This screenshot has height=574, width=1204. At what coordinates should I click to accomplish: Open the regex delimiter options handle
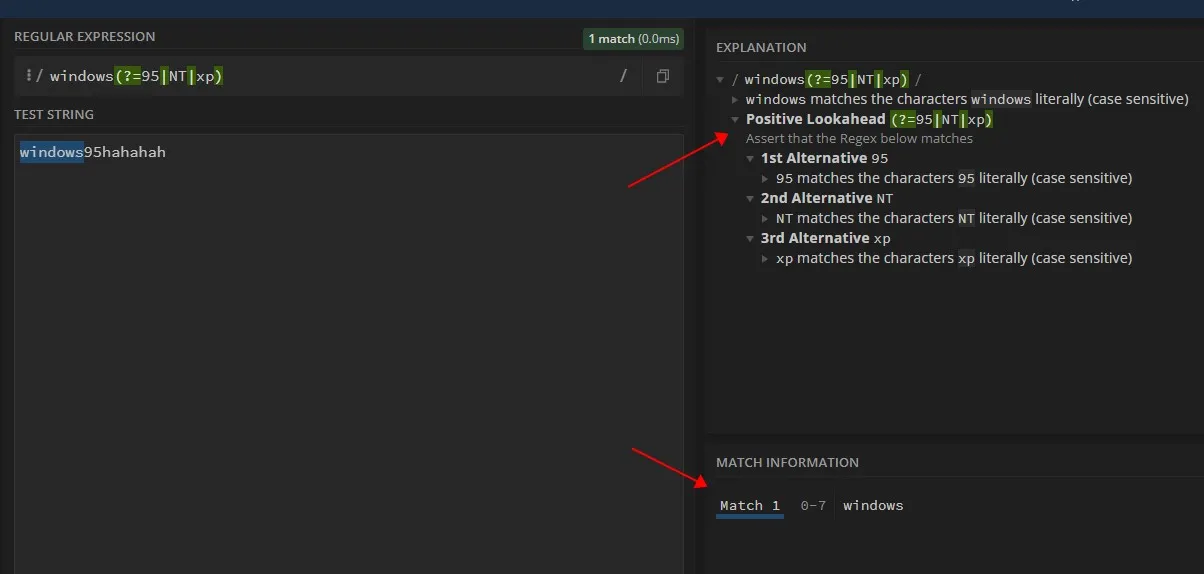[x=28, y=76]
